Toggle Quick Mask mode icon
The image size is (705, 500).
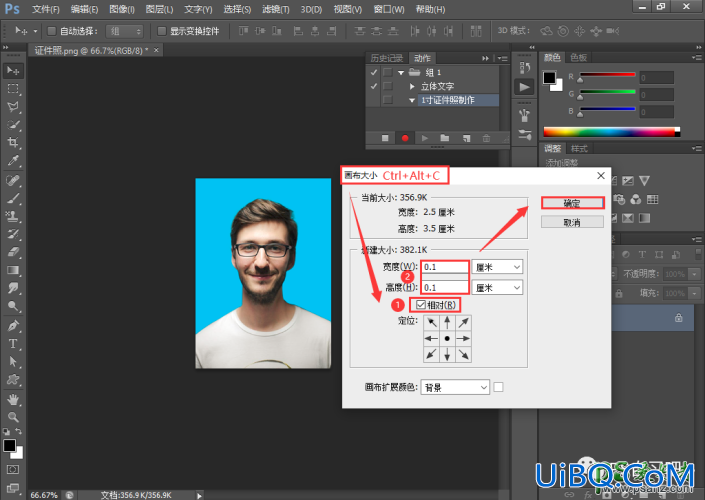pos(13,469)
